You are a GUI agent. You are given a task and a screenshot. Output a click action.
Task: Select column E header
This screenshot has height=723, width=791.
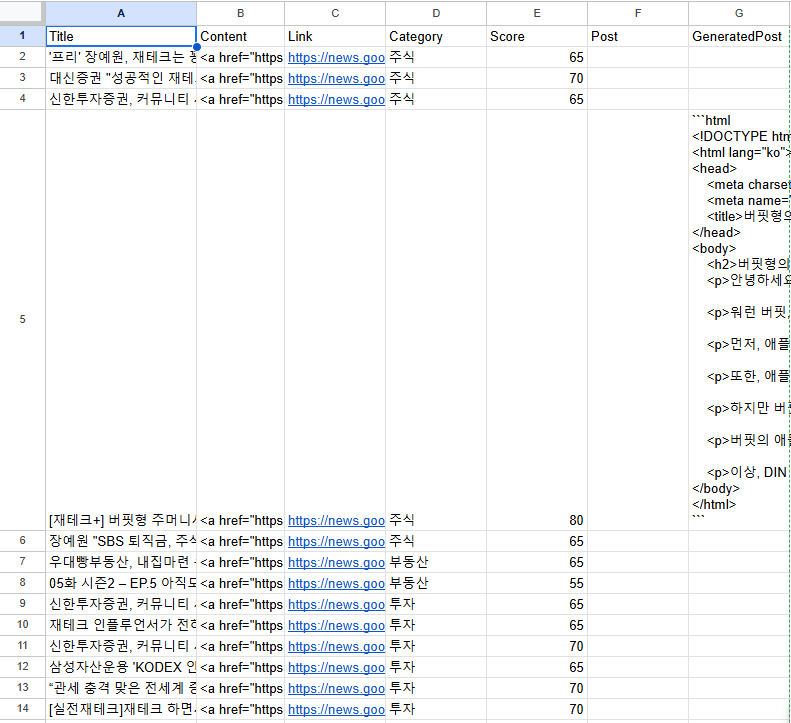tap(537, 13)
